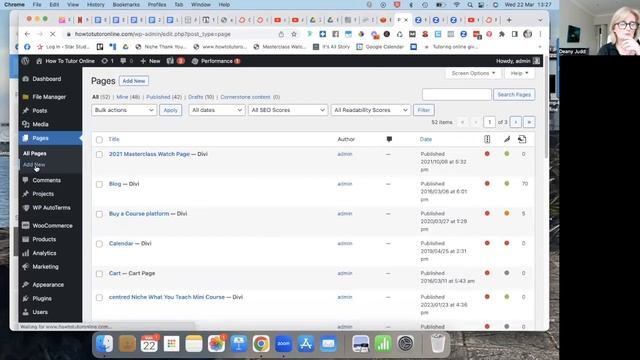Click the Filter button

424,110
